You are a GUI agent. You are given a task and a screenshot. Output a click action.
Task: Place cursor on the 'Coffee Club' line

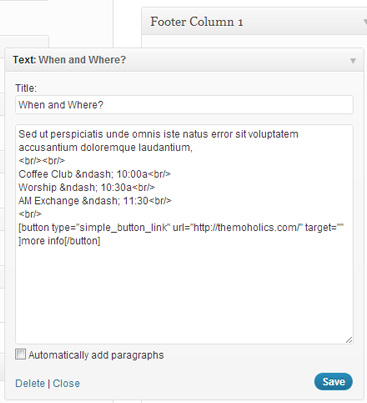click(95, 174)
